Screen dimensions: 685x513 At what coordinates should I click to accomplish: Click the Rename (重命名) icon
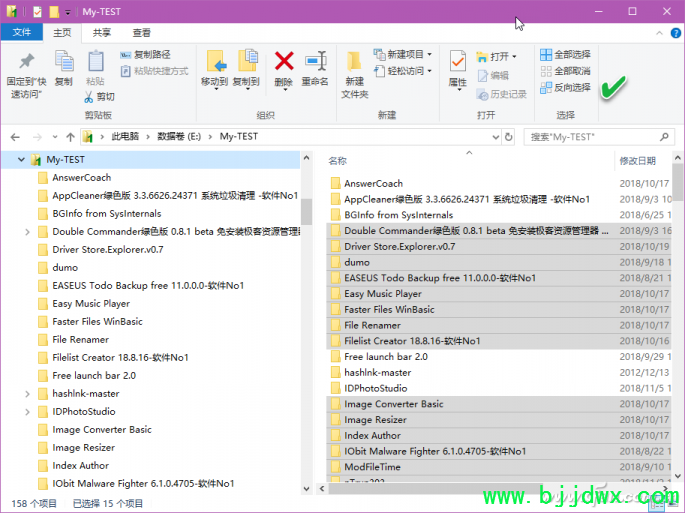pos(315,61)
